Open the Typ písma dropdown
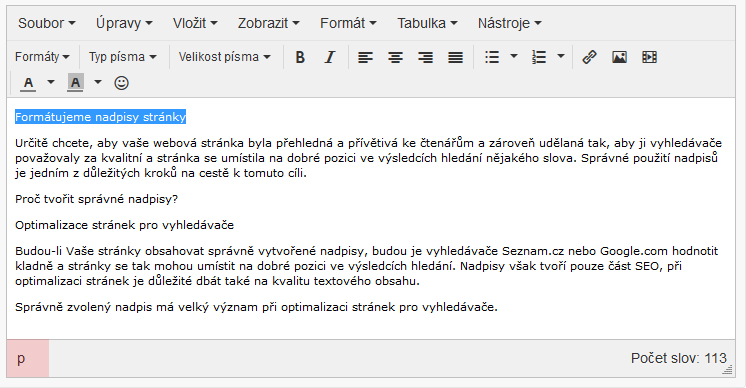Screen dimensions: 746x388 pyautogui.click(x=123, y=57)
